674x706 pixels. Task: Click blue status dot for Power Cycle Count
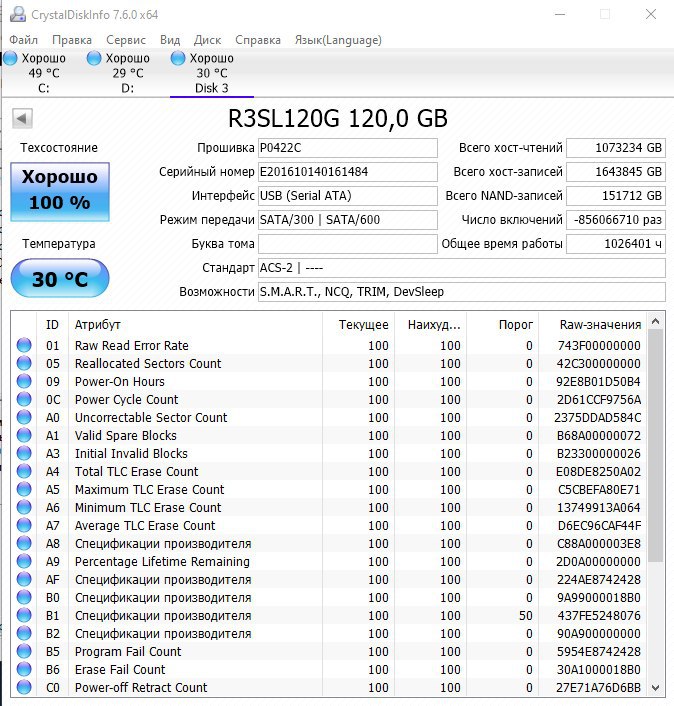(24, 399)
